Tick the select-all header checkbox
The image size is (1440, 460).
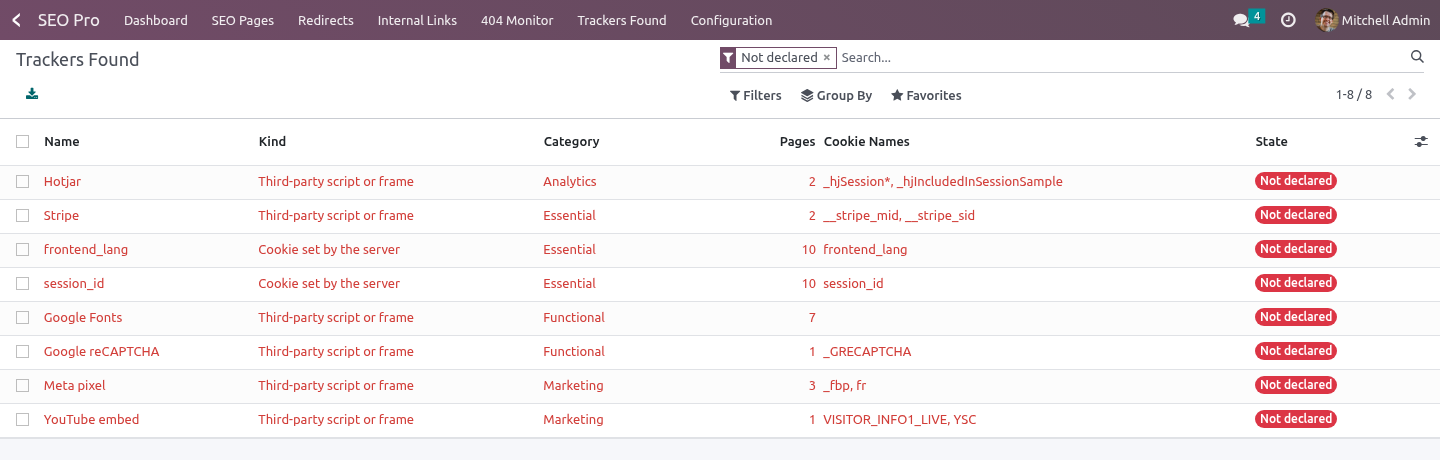(x=22, y=142)
